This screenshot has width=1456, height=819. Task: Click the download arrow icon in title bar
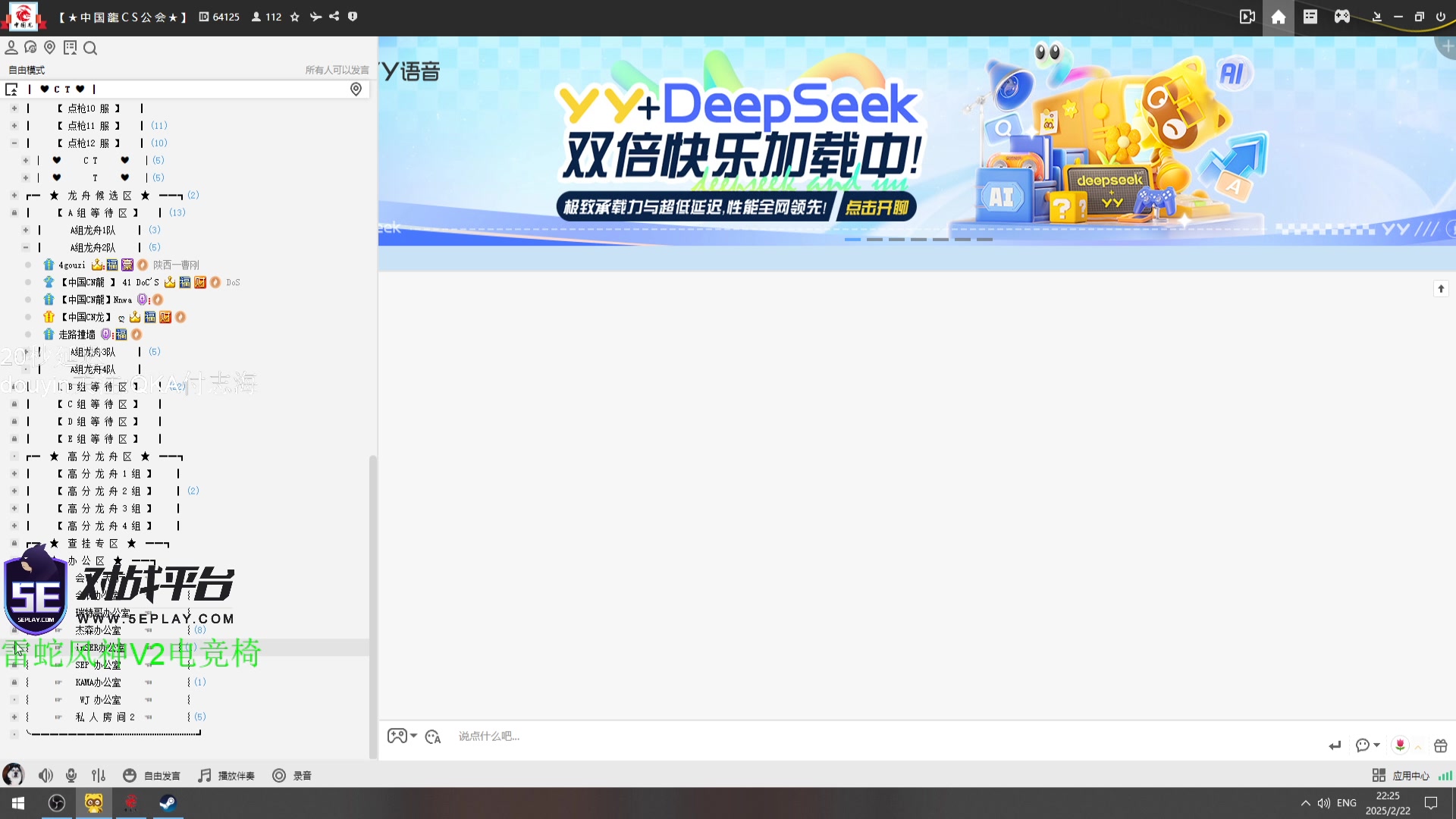click(1377, 17)
